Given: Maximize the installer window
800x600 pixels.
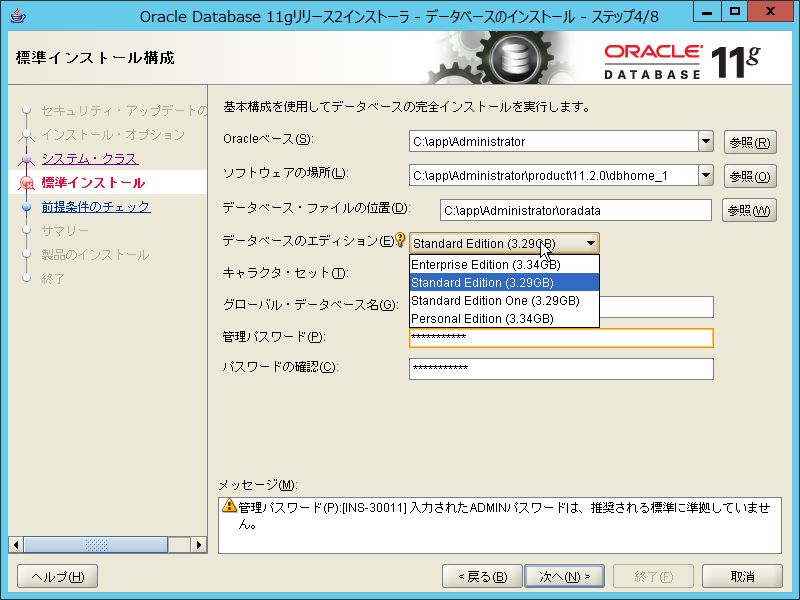Looking at the screenshot, I should coord(735,12).
